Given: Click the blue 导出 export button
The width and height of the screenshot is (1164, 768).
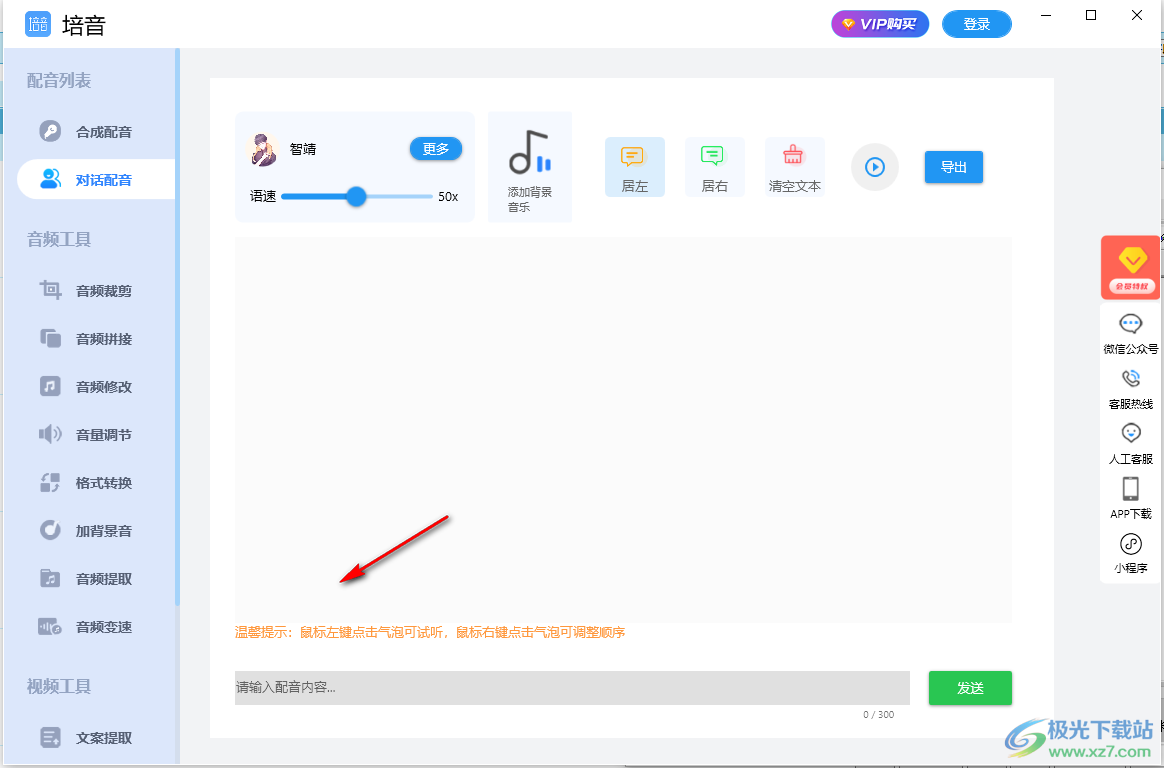Looking at the screenshot, I should point(953,167).
